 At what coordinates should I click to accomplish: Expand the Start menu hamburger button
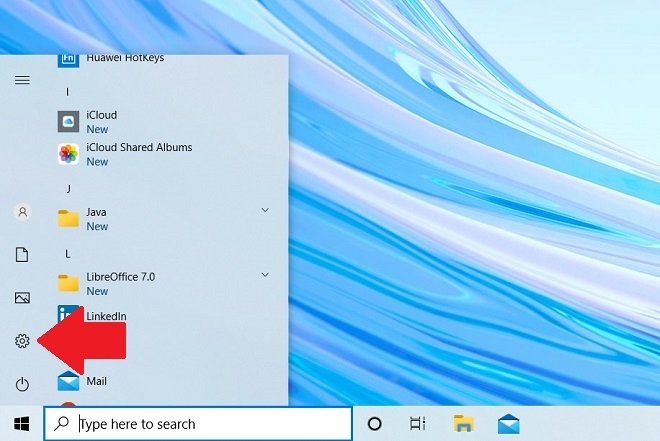coord(22,80)
